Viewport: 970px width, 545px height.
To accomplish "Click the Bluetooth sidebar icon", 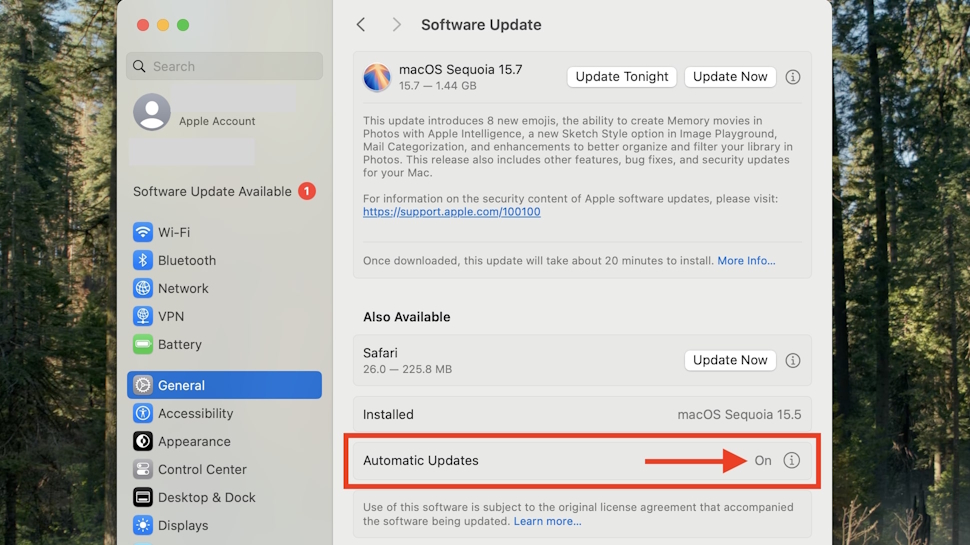I will pyautogui.click(x=143, y=260).
